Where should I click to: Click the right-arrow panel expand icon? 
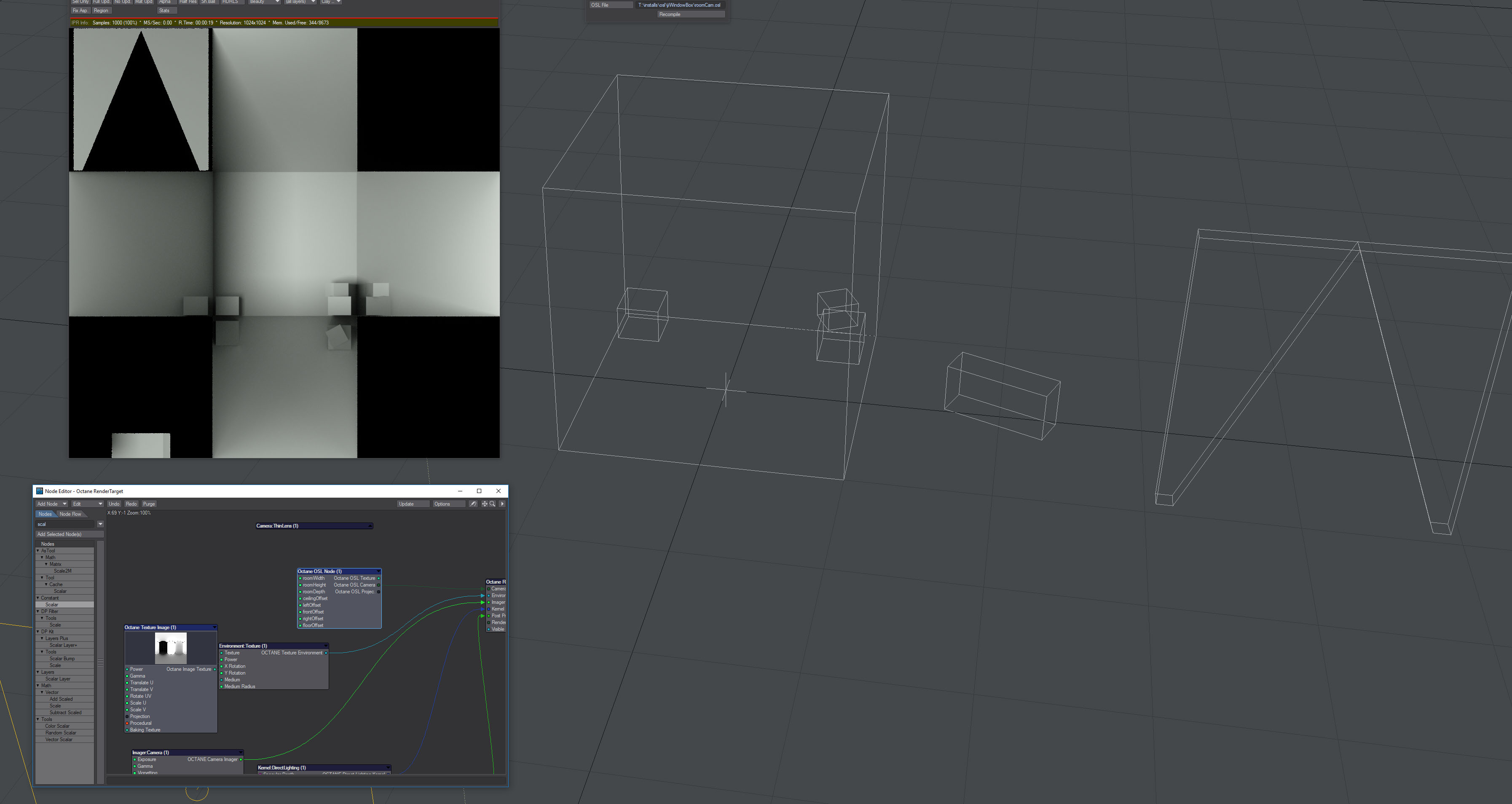click(x=502, y=504)
